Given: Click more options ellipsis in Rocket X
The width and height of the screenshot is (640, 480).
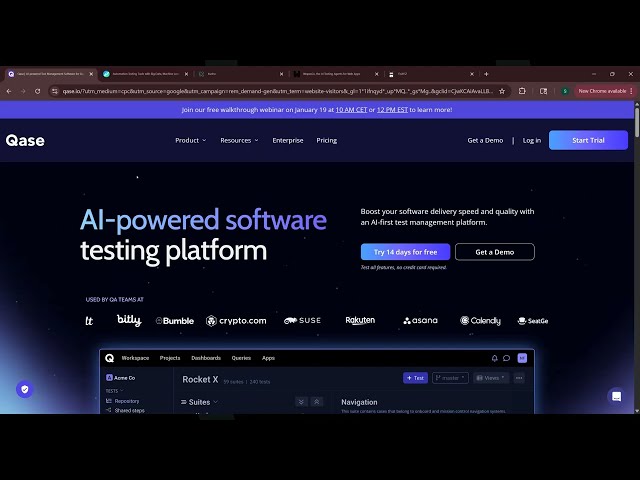Looking at the screenshot, I should click(x=519, y=378).
